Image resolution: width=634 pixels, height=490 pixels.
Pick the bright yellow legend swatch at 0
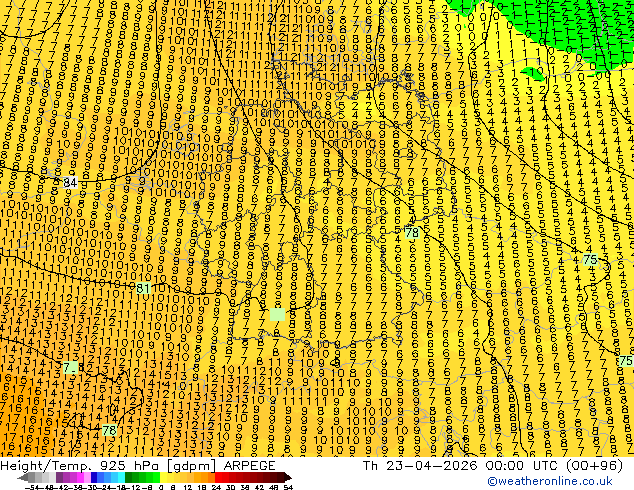click(163, 477)
